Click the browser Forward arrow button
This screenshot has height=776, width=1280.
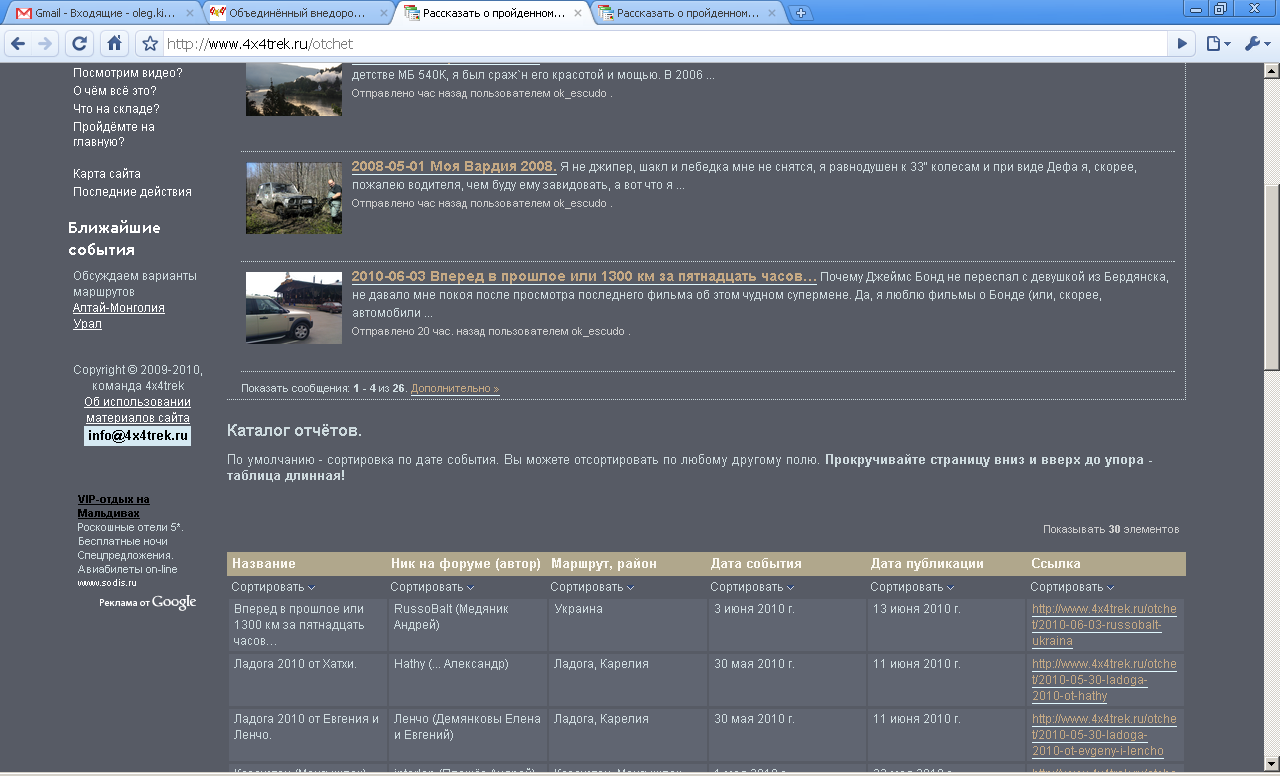[45, 44]
